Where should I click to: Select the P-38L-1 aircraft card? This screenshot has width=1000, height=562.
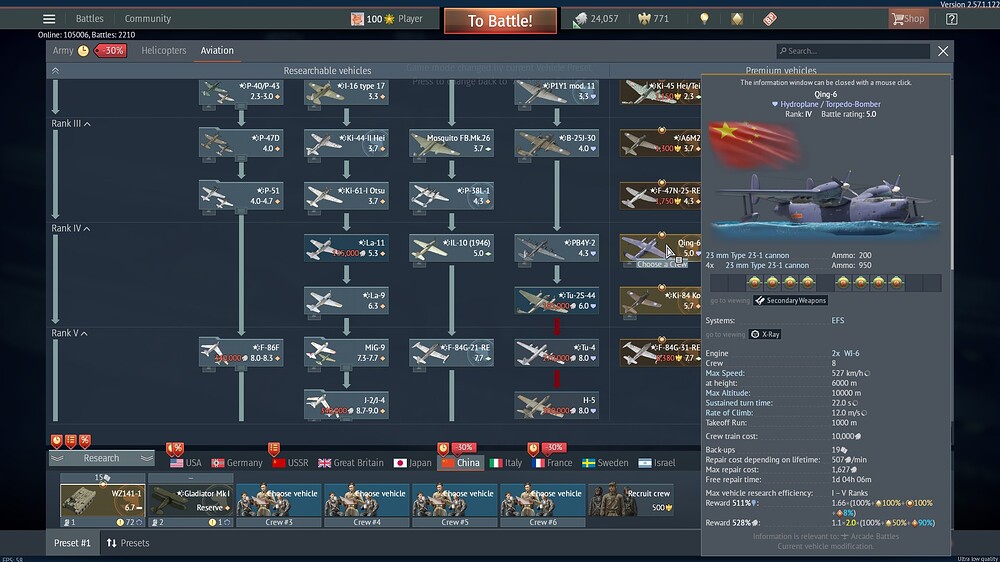[452, 195]
